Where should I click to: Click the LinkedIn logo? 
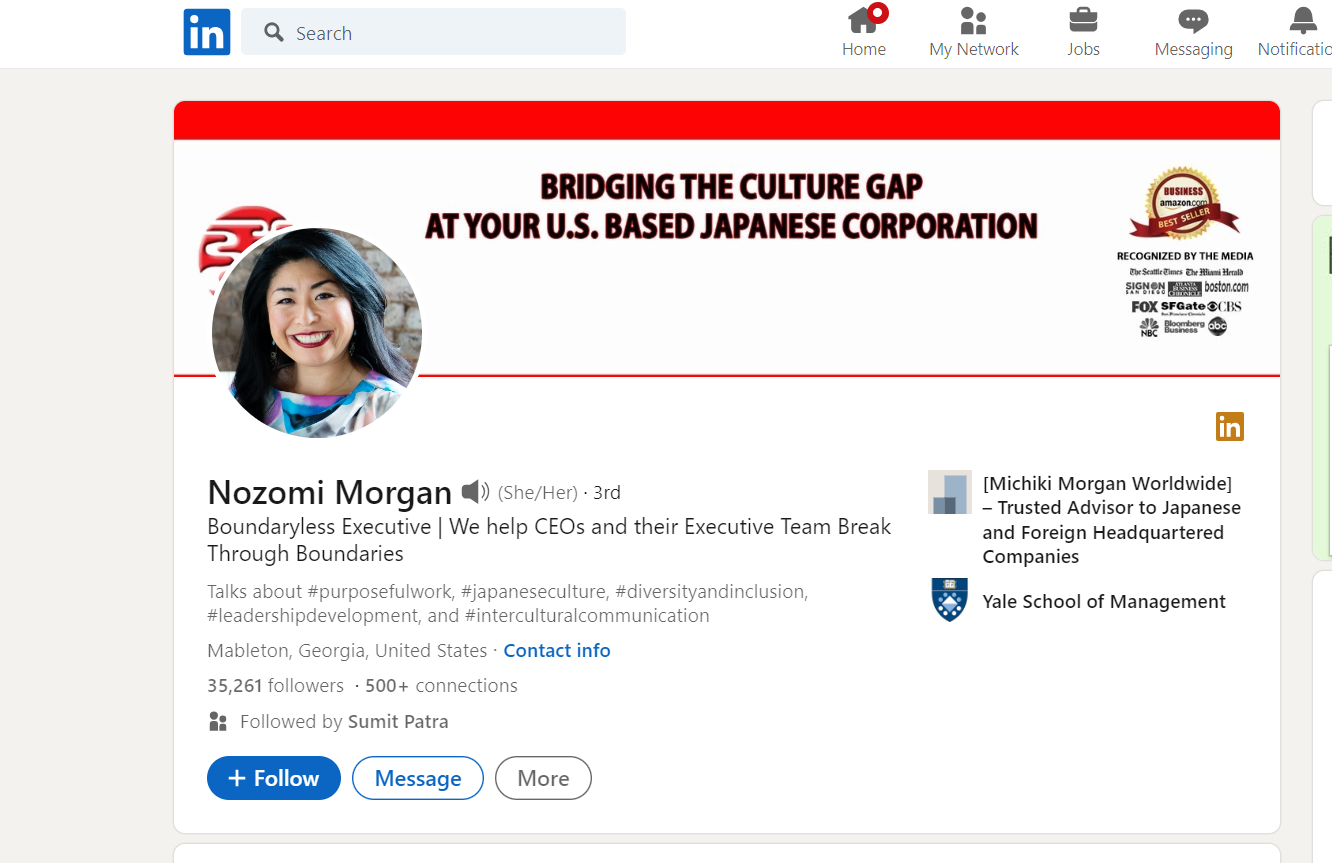click(207, 32)
